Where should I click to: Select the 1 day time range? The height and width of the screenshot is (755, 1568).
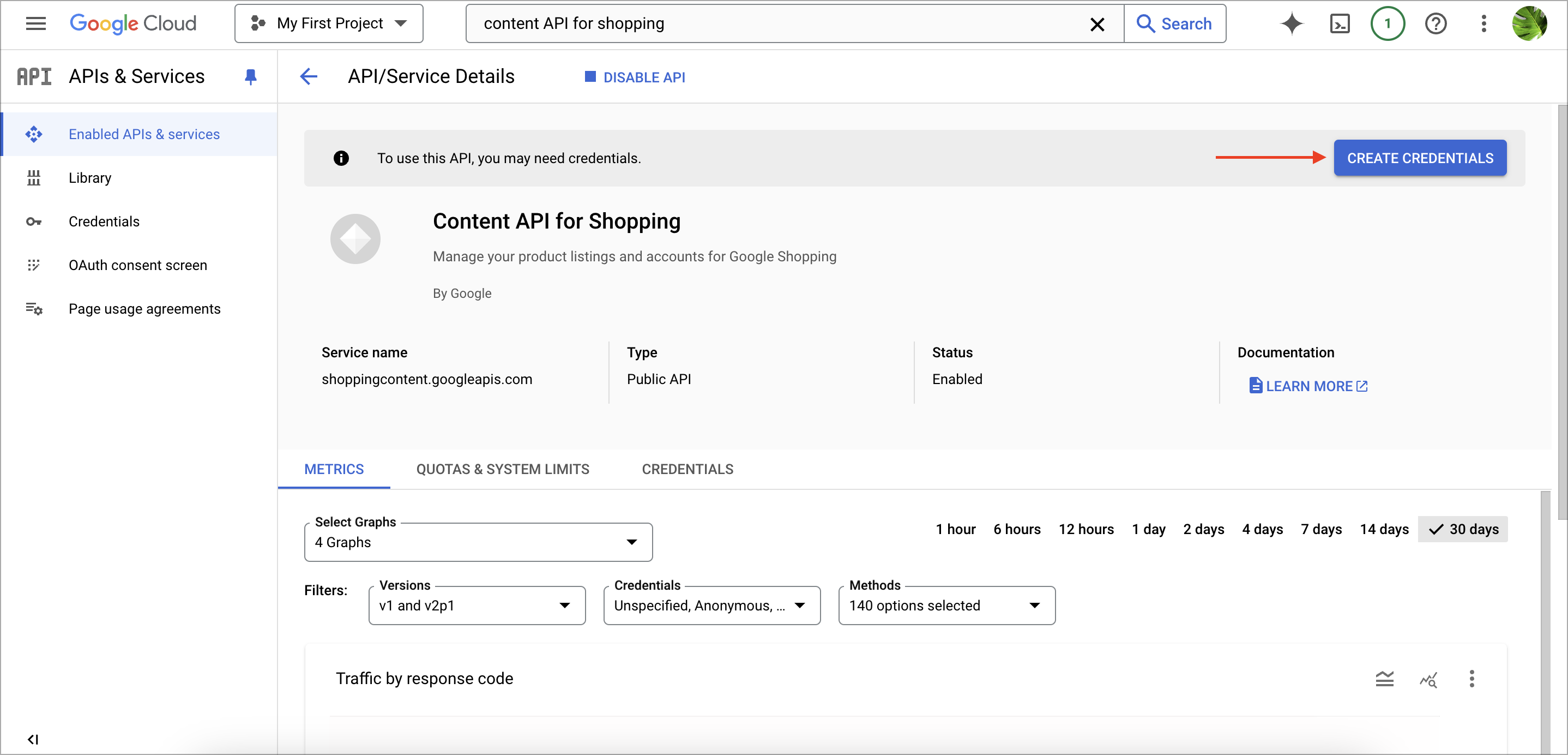1148,529
